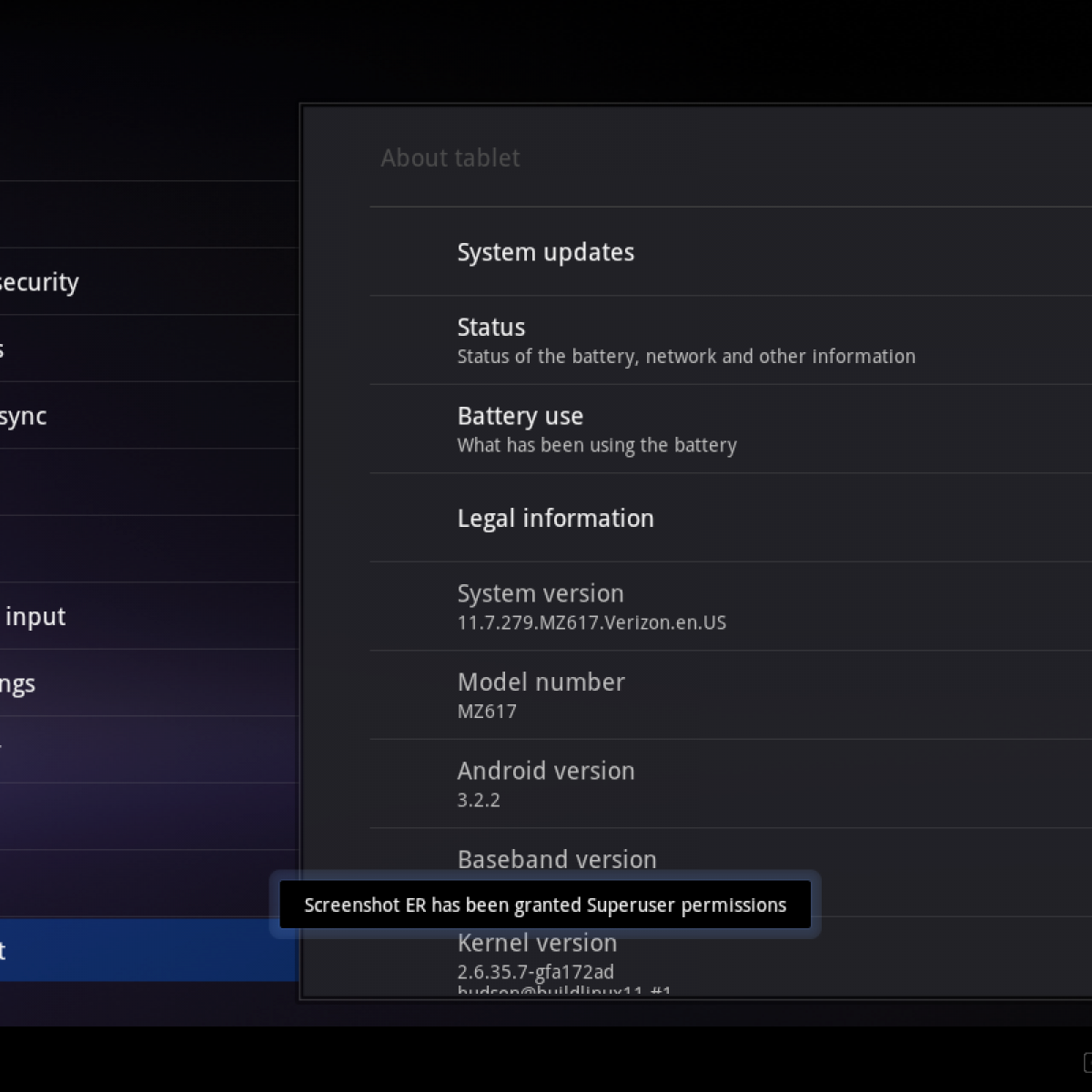Tap the system bar icon at bottom-right edge
This screenshot has width=1092, height=1092.
tap(1086, 1061)
